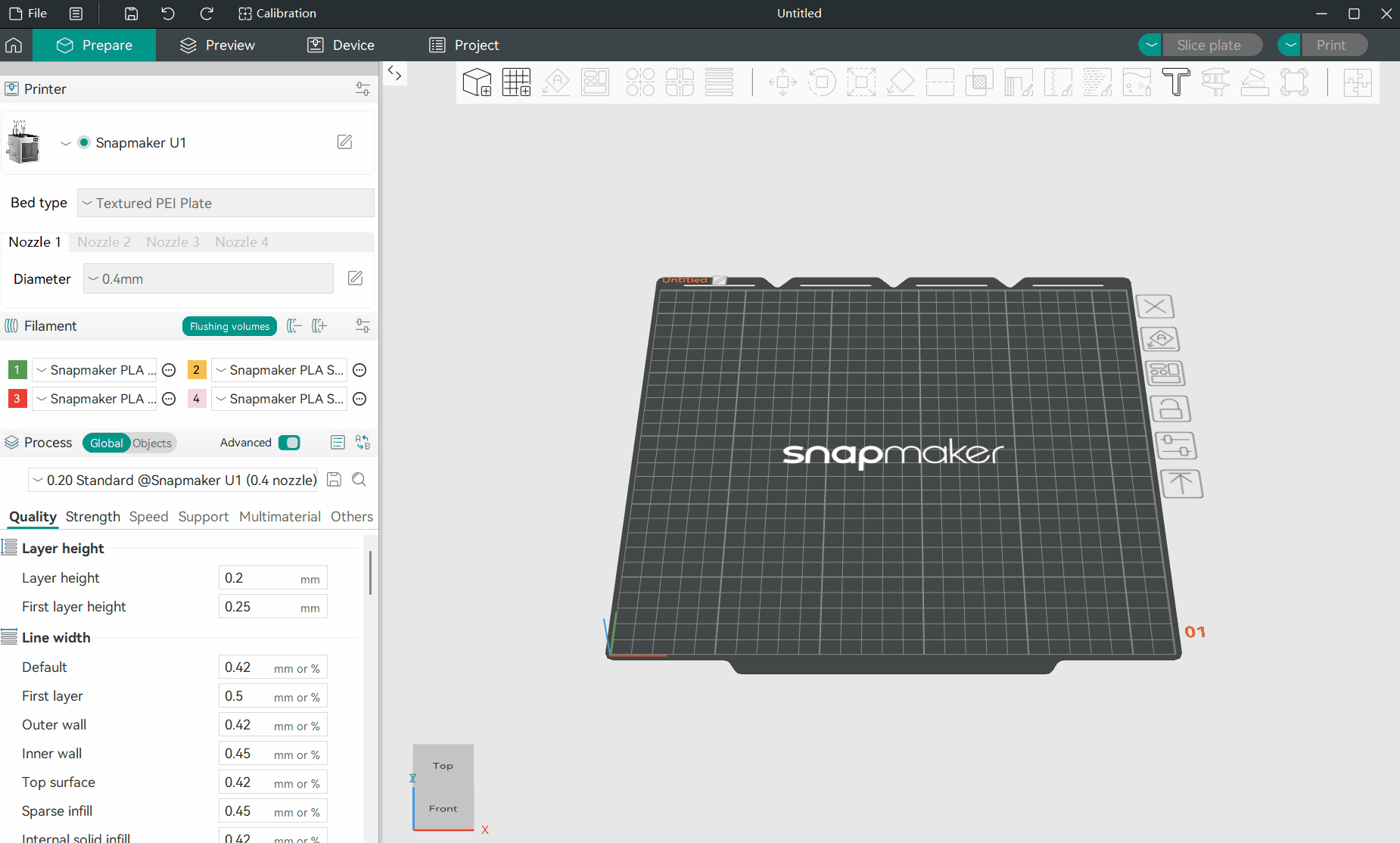Click the edit printer preset icon

pyautogui.click(x=344, y=142)
